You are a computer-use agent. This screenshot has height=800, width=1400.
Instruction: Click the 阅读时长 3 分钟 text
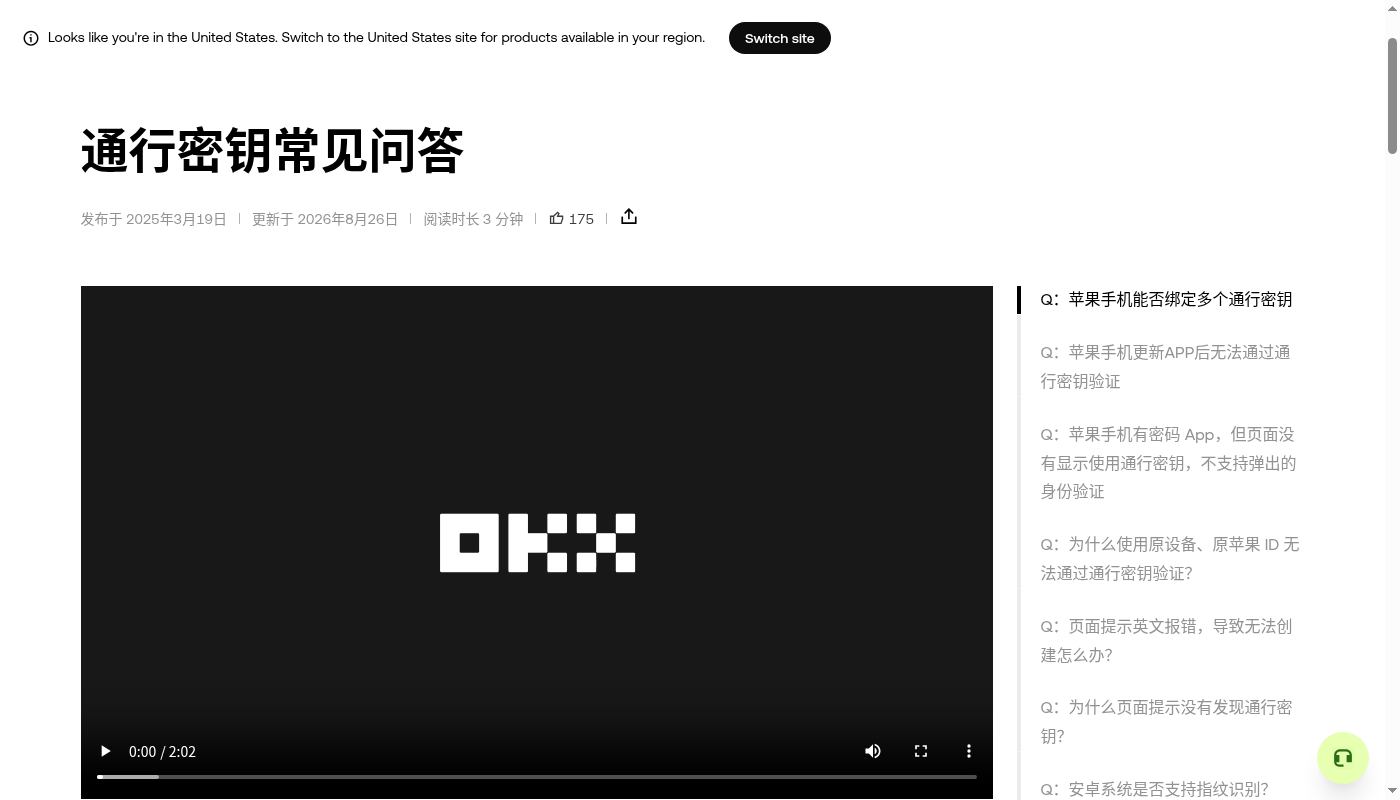473,219
